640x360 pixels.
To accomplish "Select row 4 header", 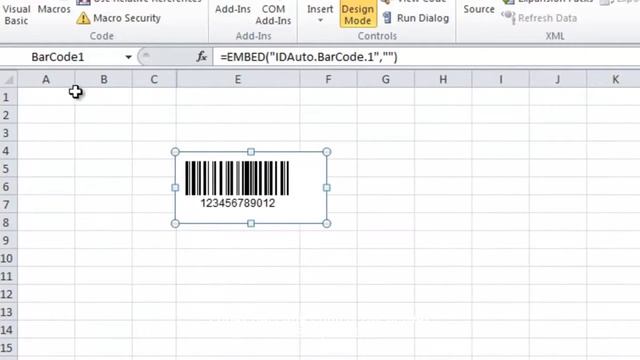I will click(x=9, y=151).
